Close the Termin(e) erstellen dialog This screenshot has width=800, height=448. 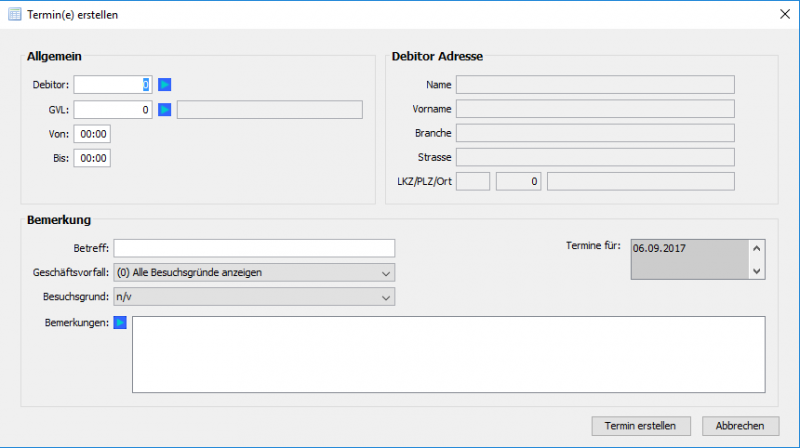pos(783,13)
